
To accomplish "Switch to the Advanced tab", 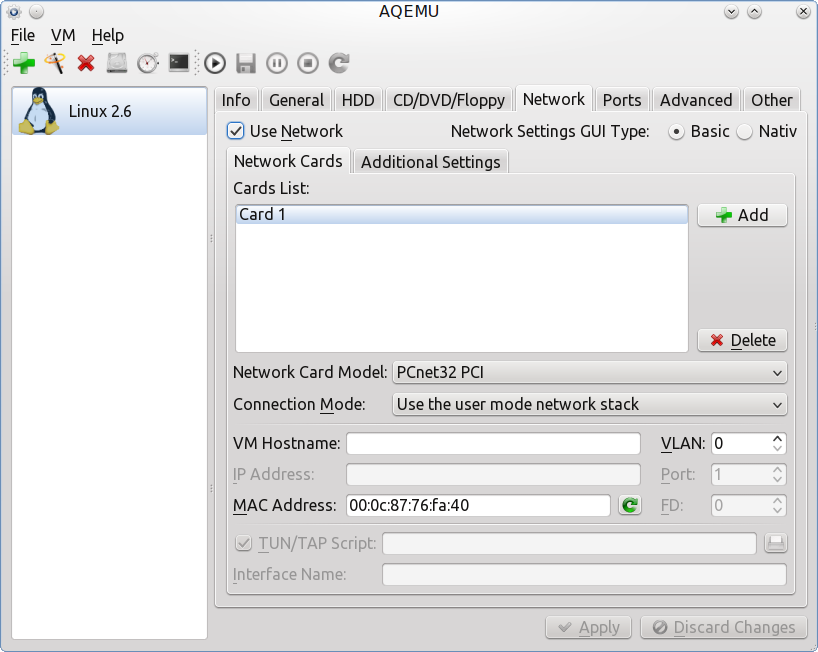I will [696, 100].
